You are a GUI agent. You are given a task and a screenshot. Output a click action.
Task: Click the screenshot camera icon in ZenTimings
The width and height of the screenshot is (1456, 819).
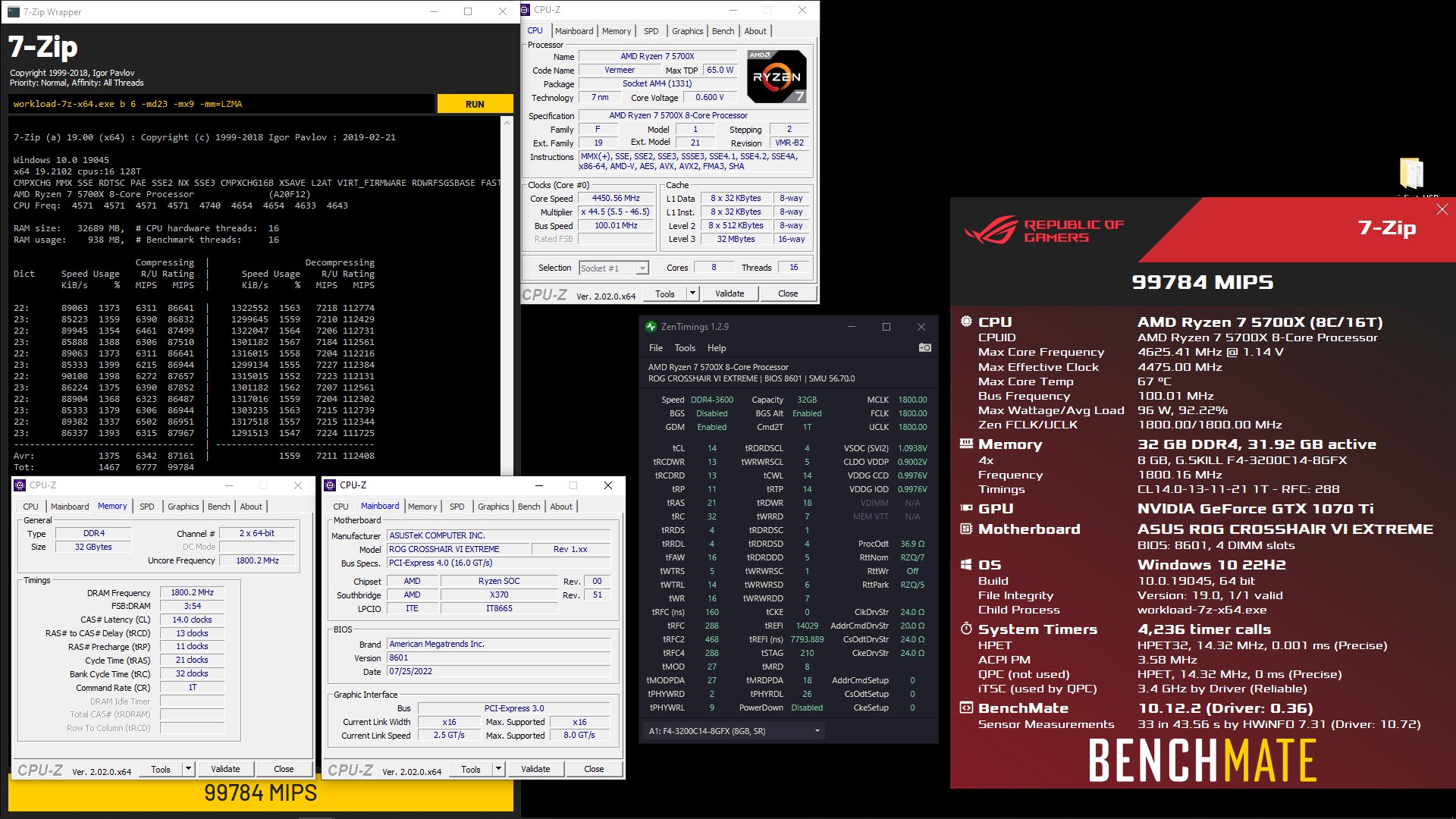[x=925, y=347]
